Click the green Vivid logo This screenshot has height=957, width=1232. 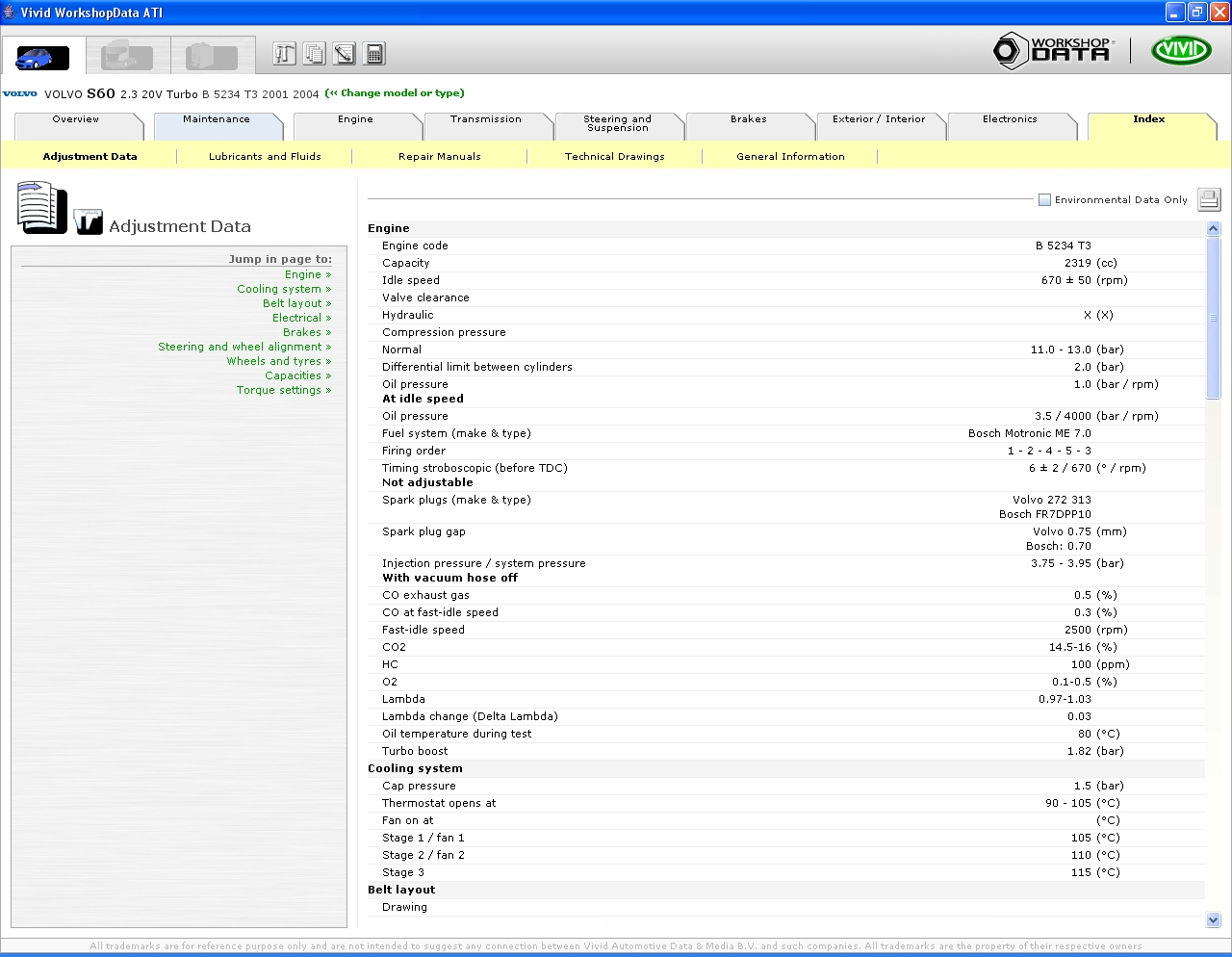coord(1181,50)
